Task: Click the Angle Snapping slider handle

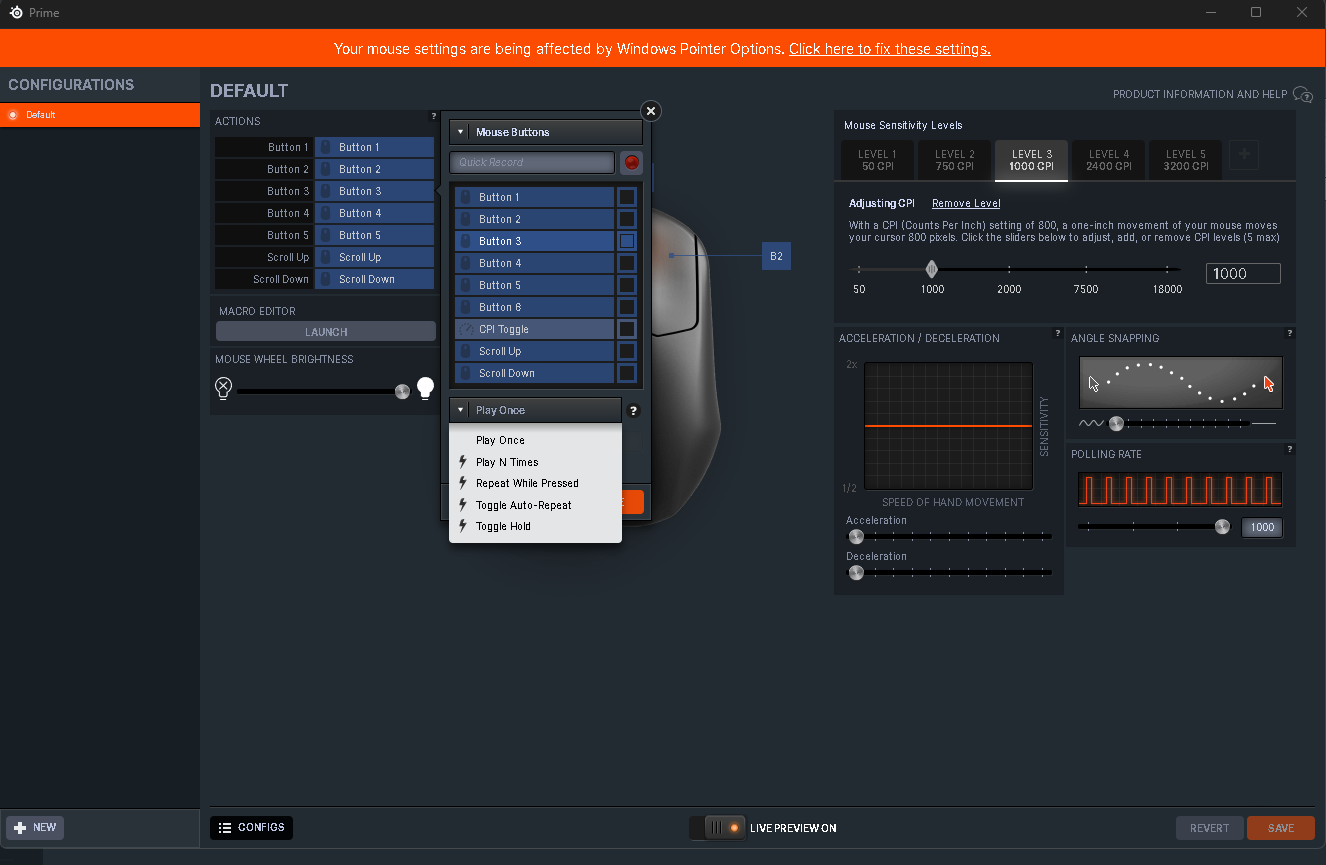Action: [1117, 424]
